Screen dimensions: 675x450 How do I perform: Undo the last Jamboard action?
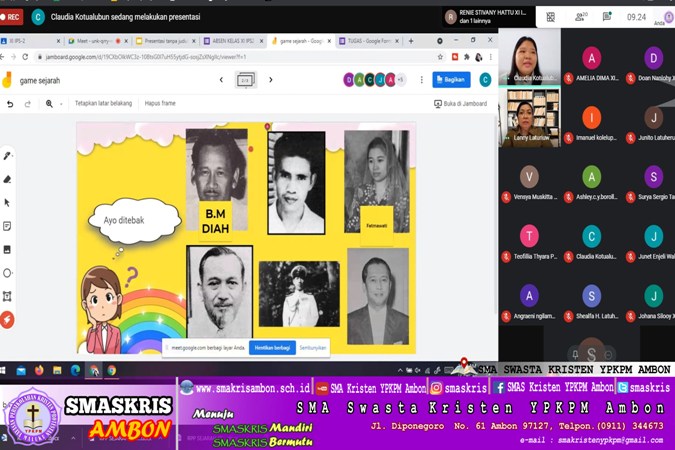10,104
